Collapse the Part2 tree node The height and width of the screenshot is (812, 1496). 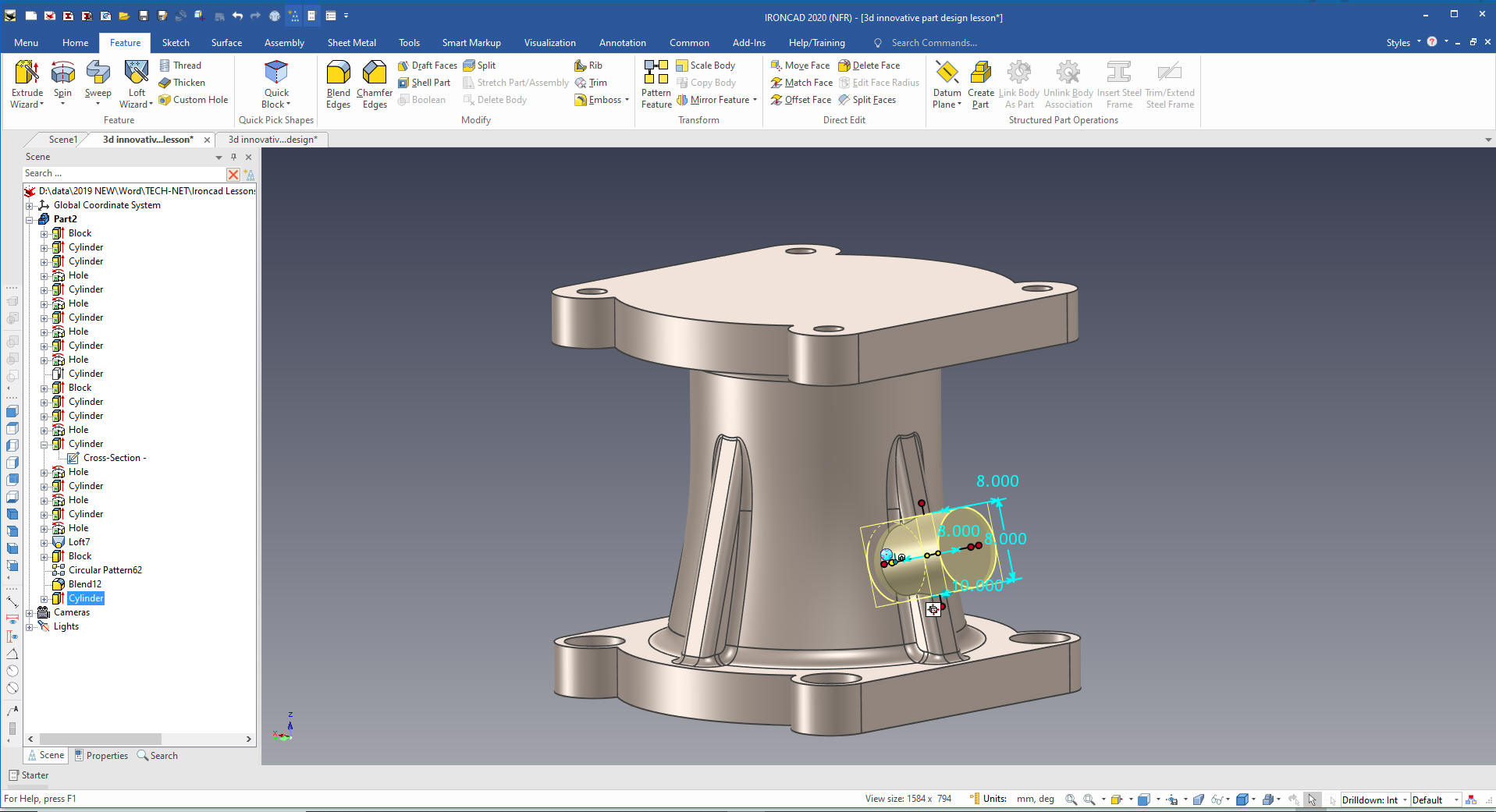tap(30, 220)
